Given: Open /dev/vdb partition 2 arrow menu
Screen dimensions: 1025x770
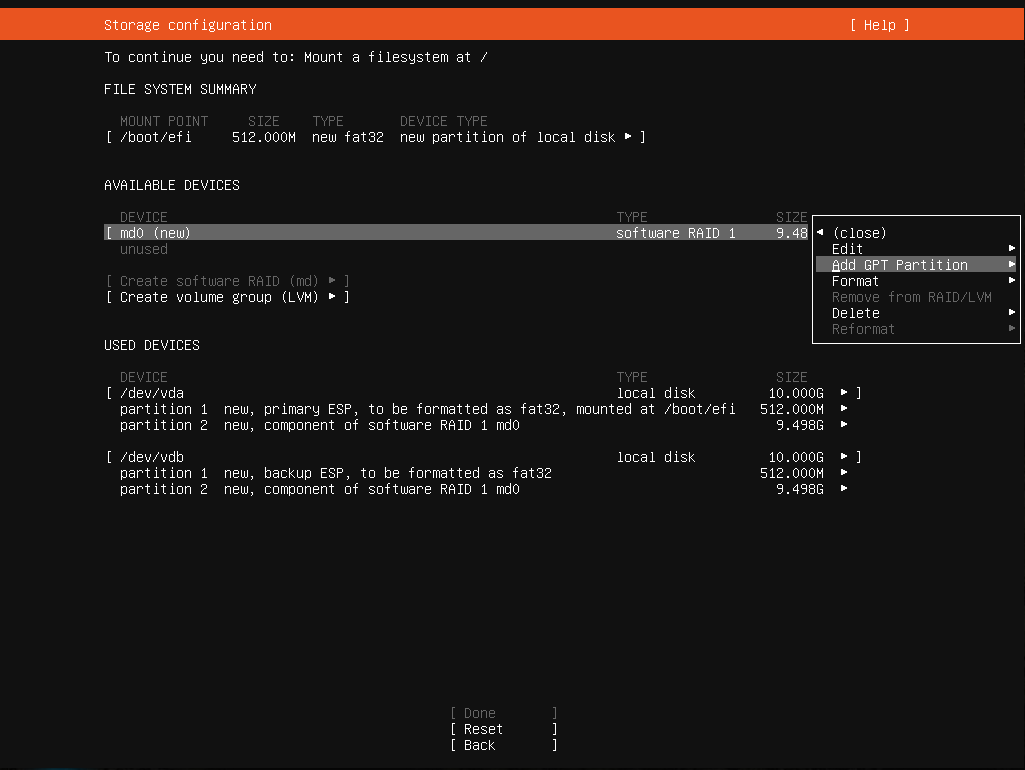Looking at the screenshot, I should [x=845, y=489].
